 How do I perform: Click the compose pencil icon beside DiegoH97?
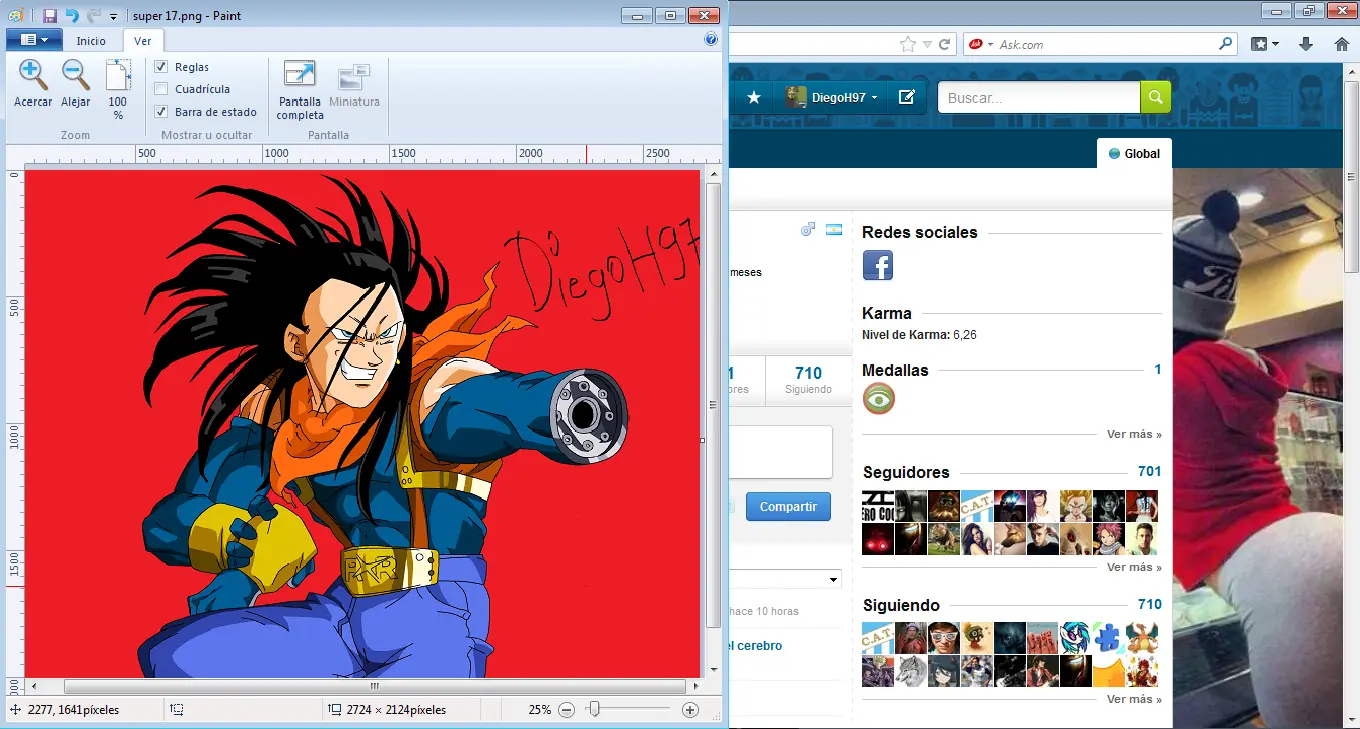coord(906,98)
